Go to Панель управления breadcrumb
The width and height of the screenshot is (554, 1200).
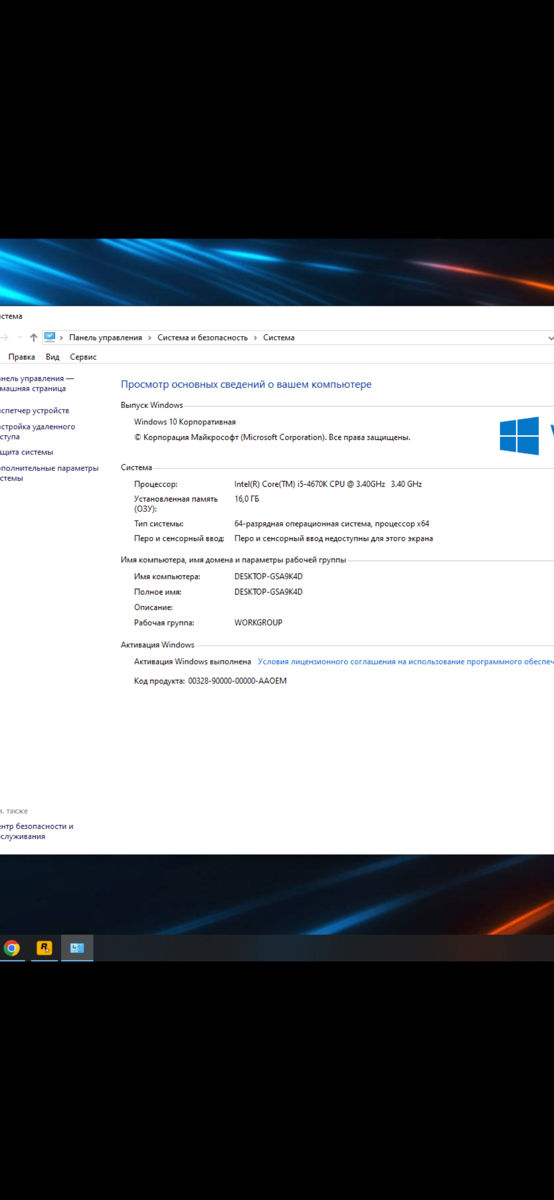click(106, 338)
